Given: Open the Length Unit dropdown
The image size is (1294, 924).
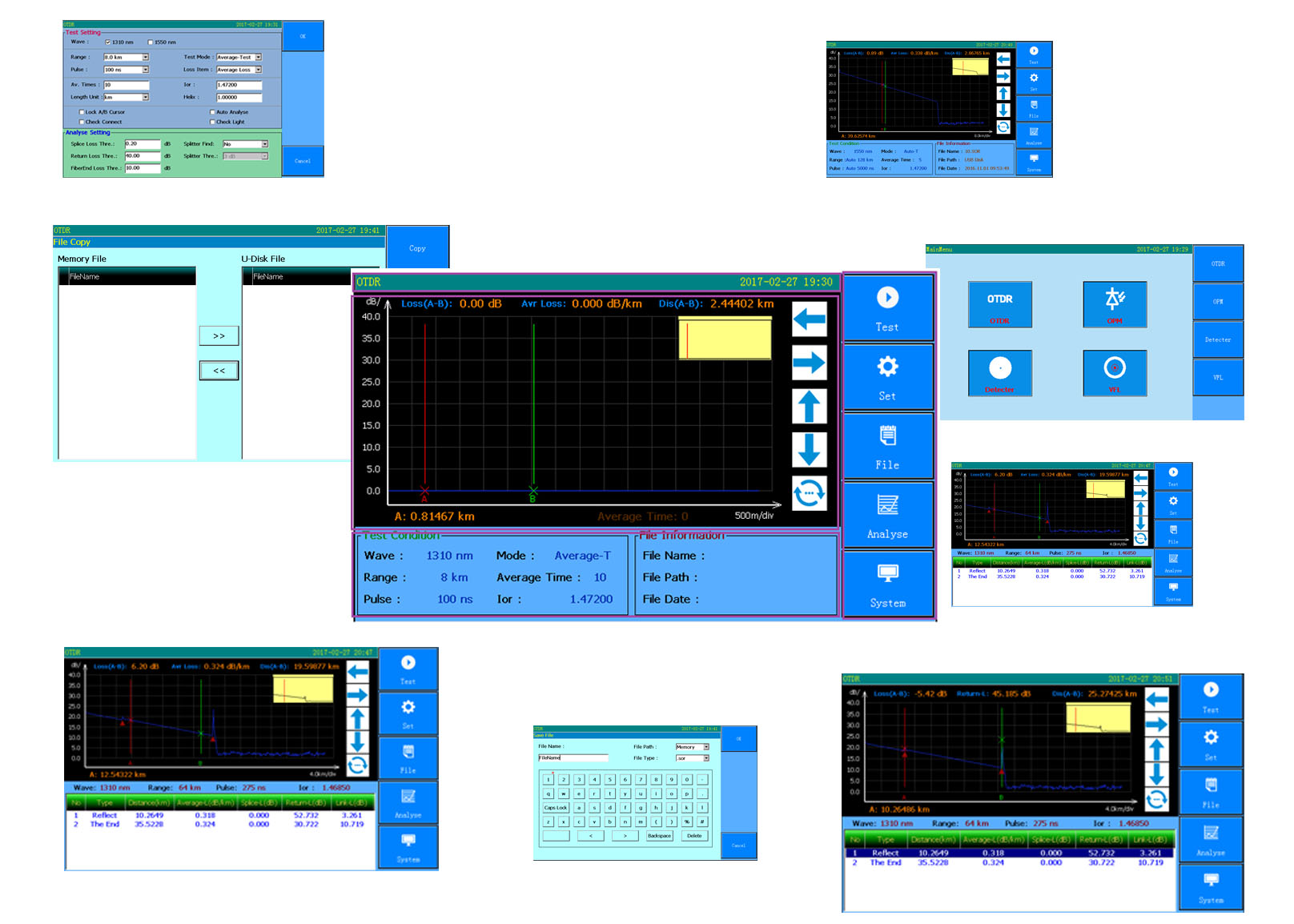Looking at the screenshot, I should [x=146, y=98].
